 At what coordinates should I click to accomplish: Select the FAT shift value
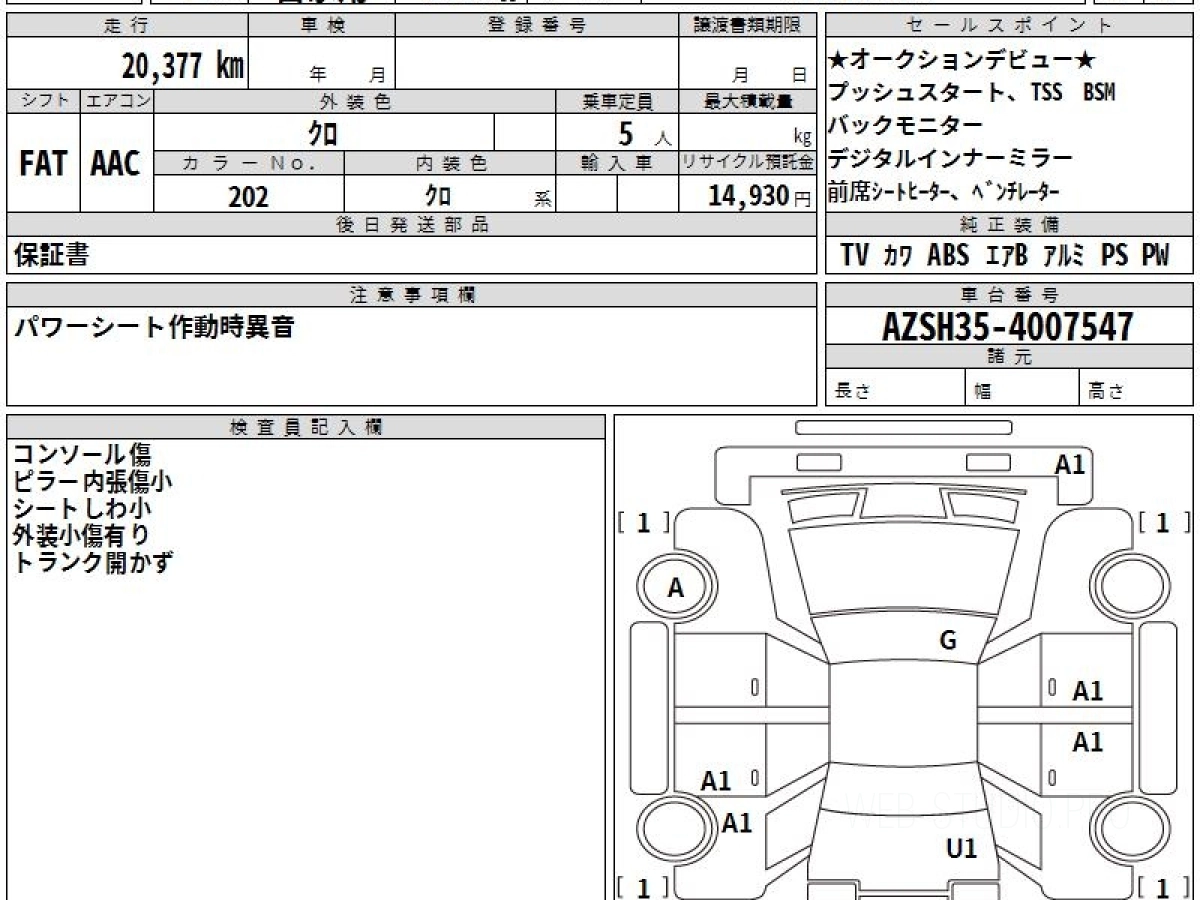(43, 164)
